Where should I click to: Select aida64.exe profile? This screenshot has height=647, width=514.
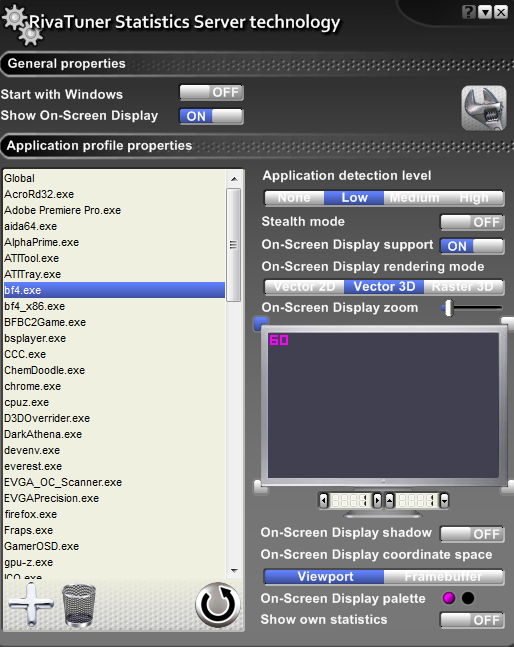114,227
